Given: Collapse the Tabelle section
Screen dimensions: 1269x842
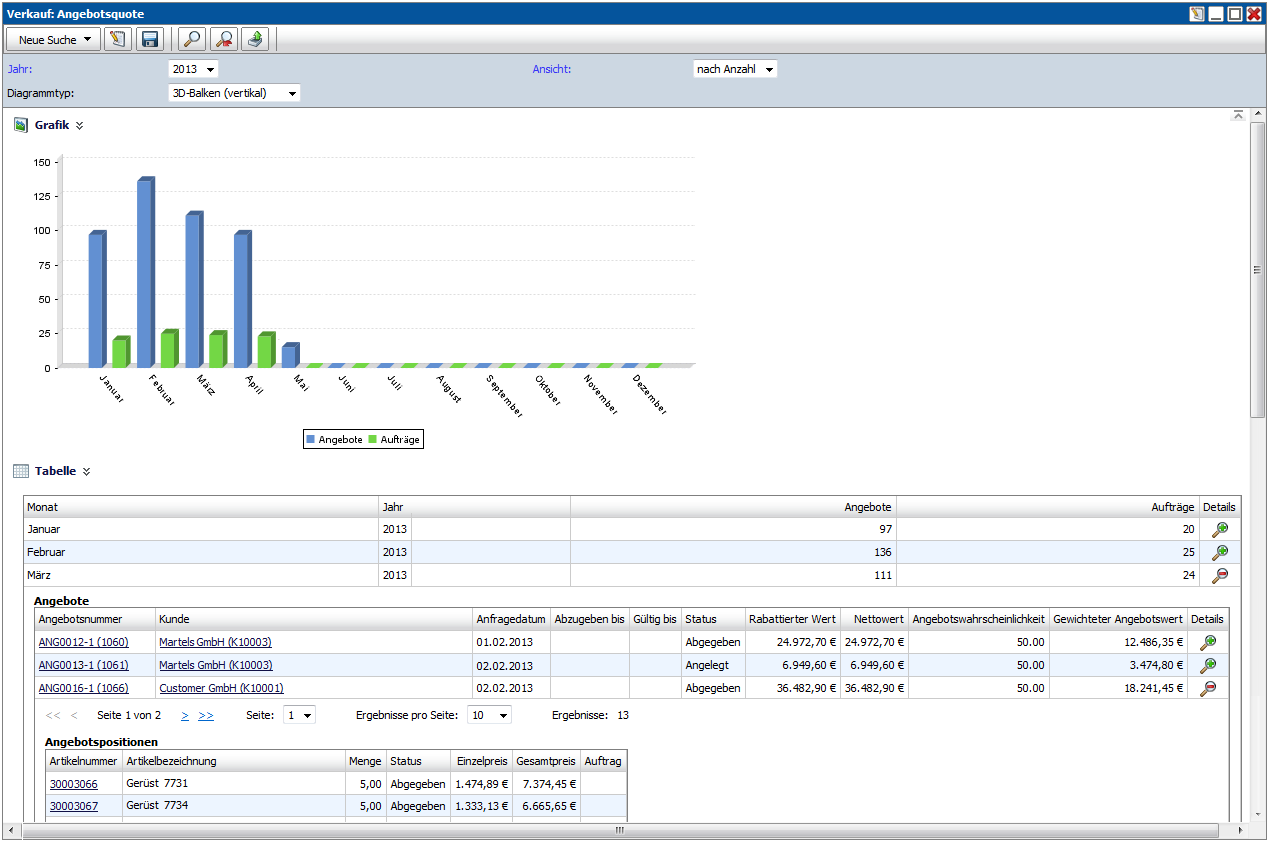Looking at the screenshot, I should [86, 472].
